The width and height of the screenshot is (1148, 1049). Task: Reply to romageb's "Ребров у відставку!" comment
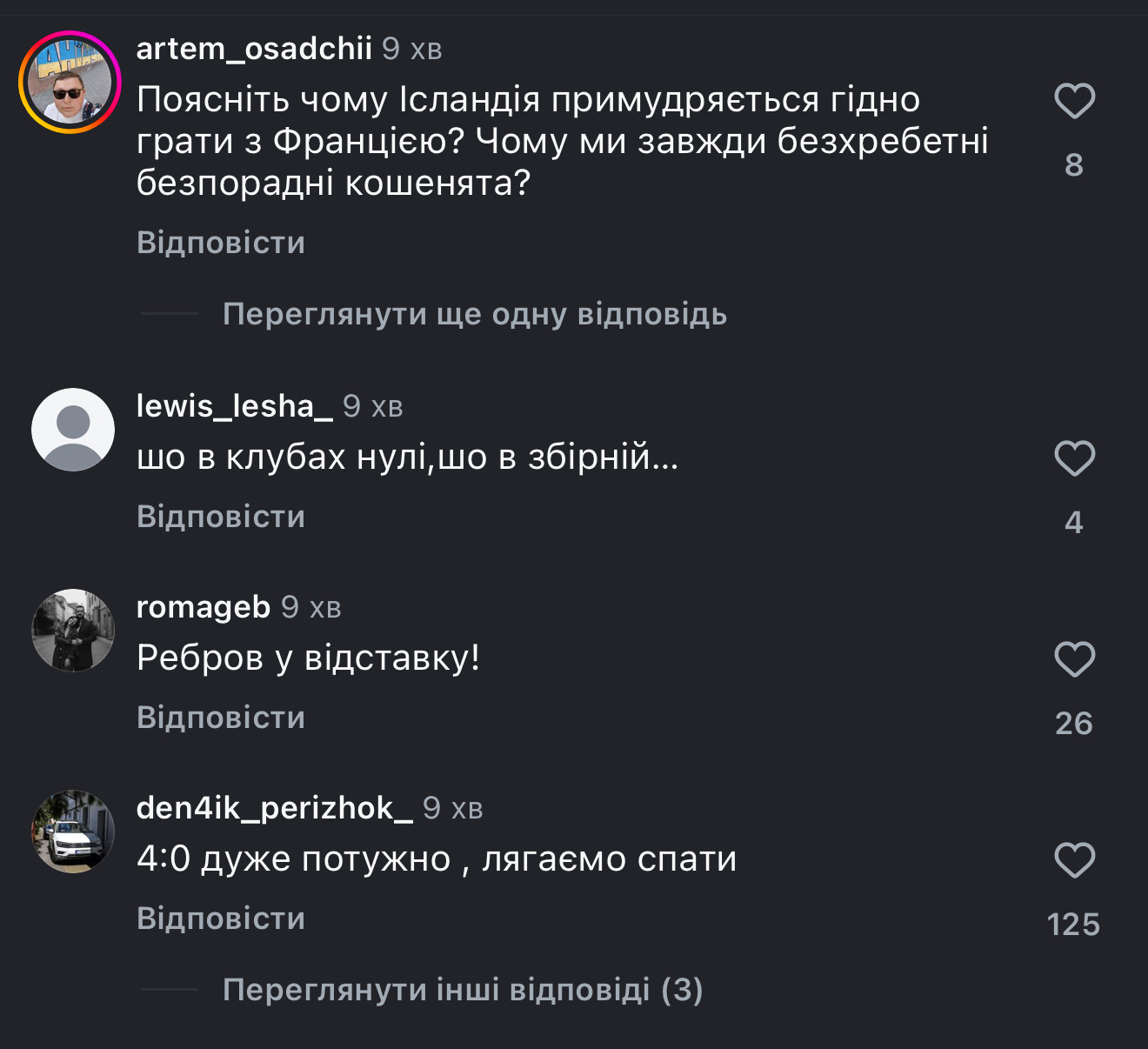[221, 718]
